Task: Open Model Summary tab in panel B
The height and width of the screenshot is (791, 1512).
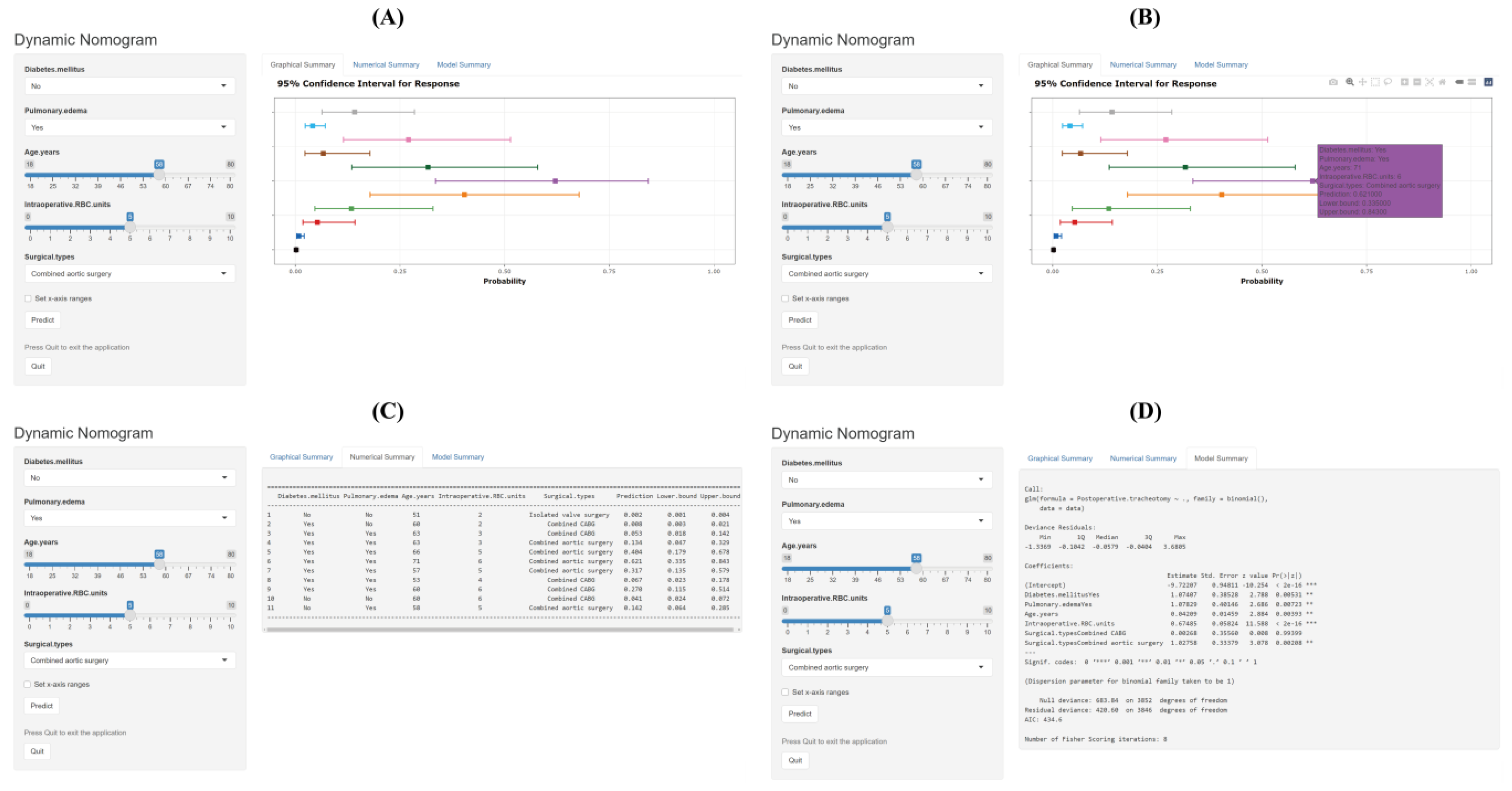Action: pos(1221,65)
